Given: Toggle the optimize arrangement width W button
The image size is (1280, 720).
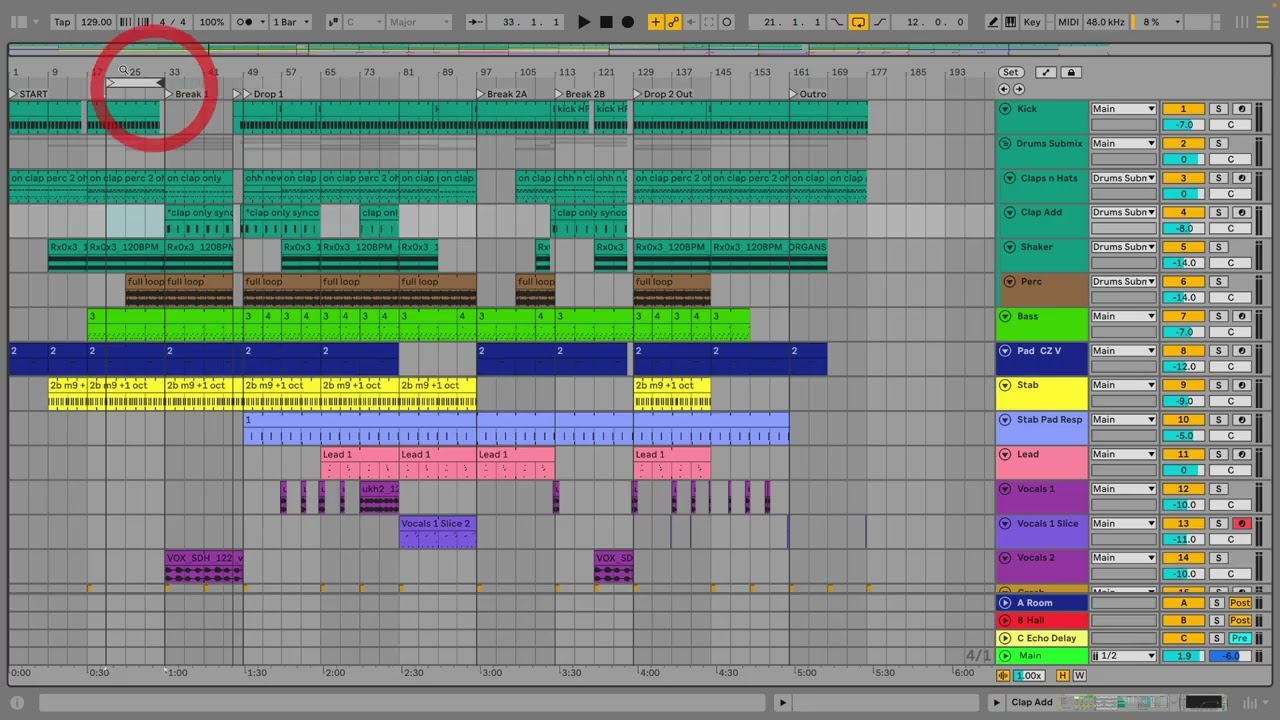Looking at the screenshot, I should [x=1078, y=676].
